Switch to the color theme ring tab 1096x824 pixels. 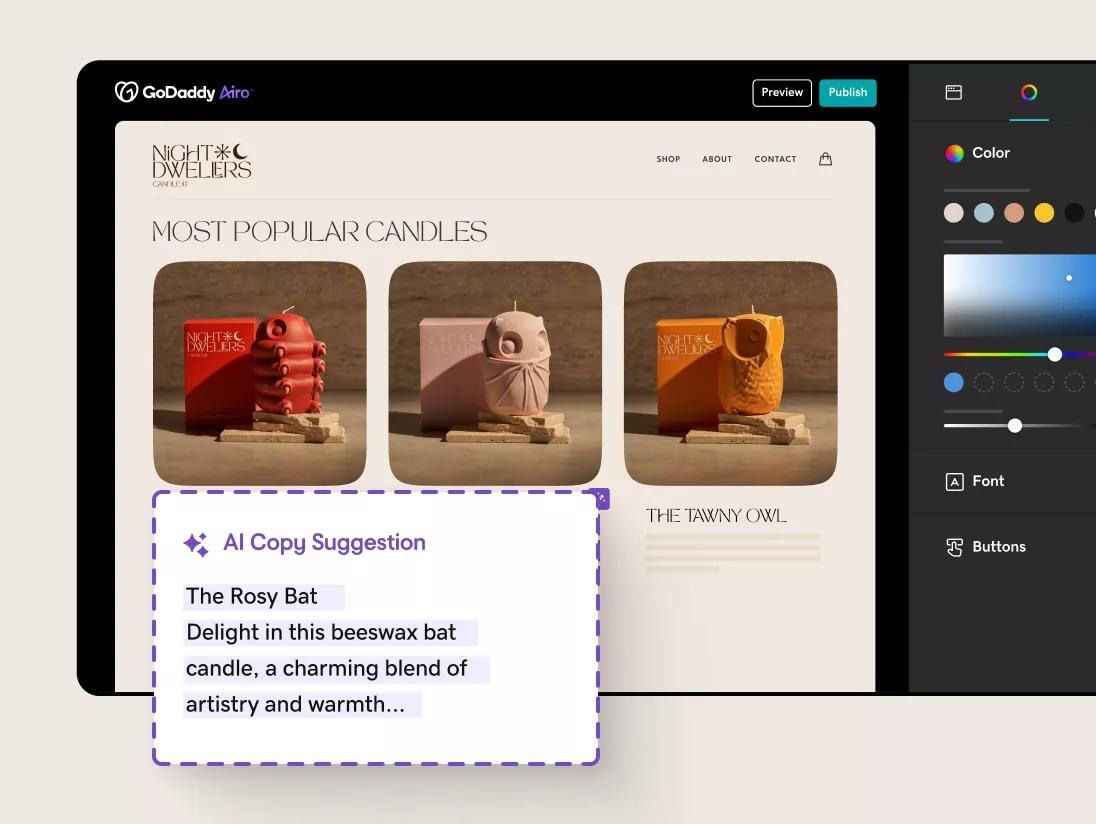click(x=1029, y=92)
